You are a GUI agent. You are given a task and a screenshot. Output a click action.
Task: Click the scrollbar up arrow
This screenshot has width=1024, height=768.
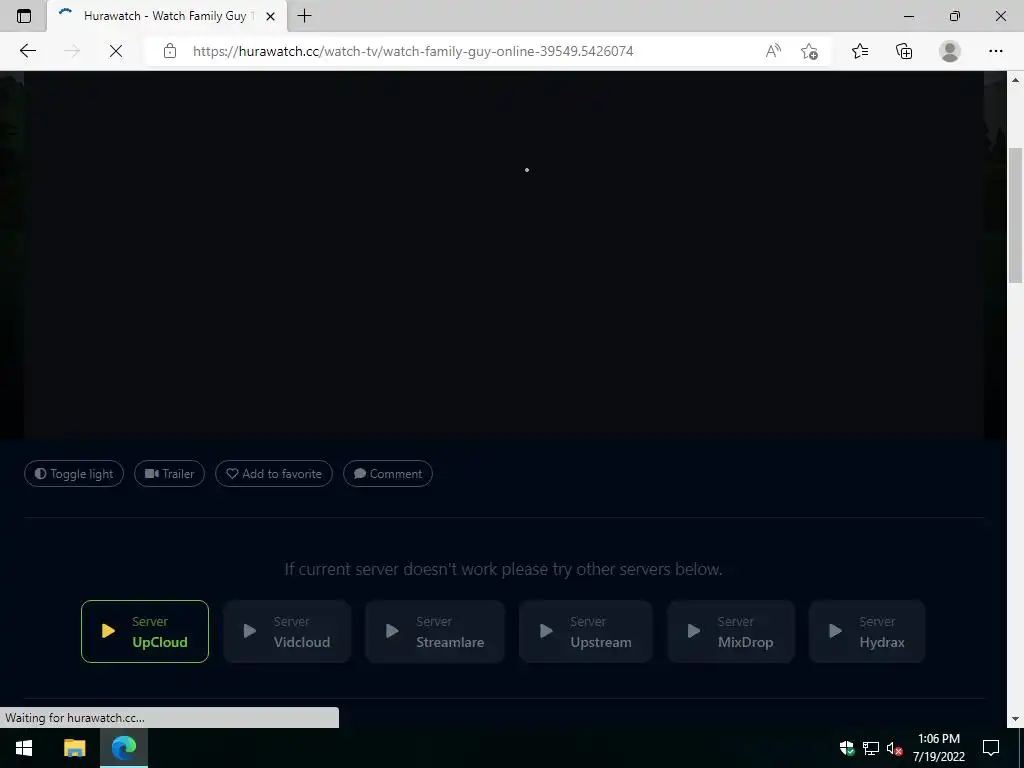point(1016,80)
